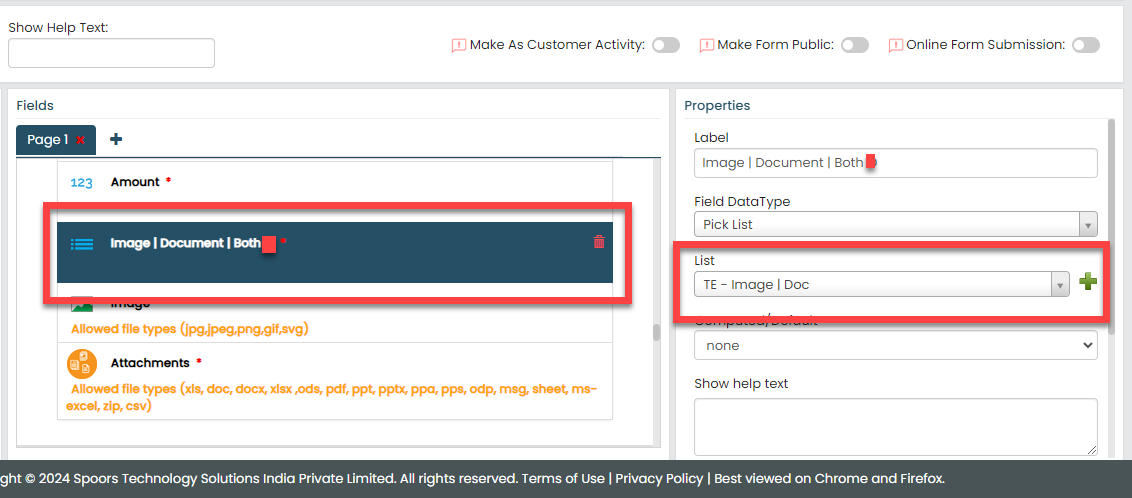Open the Computed/Default none dropdown

(895, 345)
